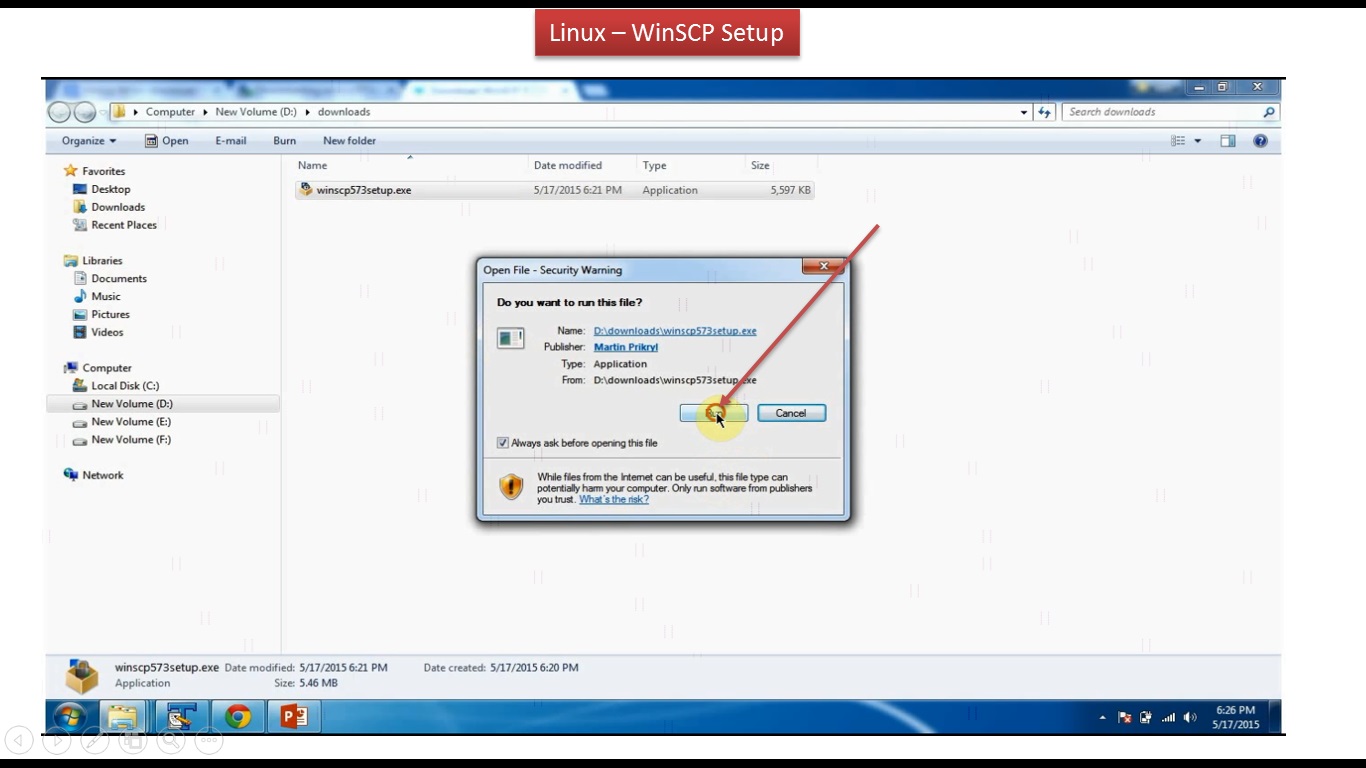Click Cancel in the Security Warning dialog
Image resolution: width=1366 pixels, height=768 pixels.
791,413
